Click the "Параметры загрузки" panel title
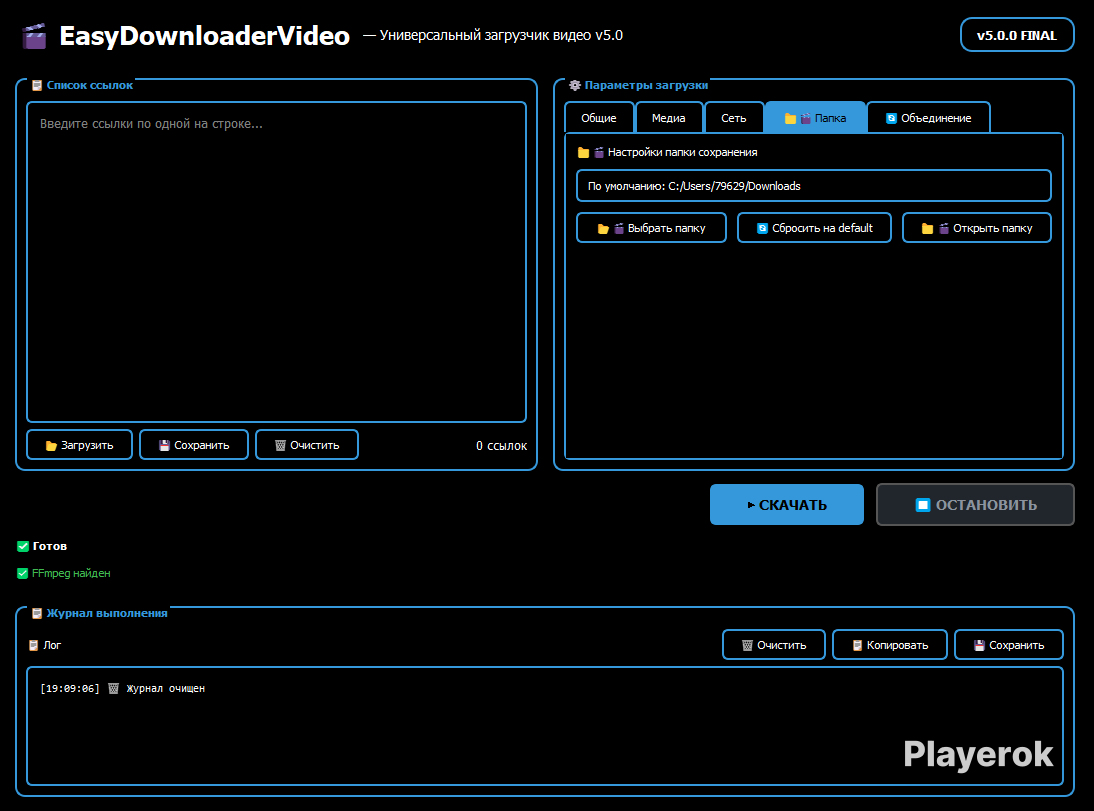 tap(646, 85)
